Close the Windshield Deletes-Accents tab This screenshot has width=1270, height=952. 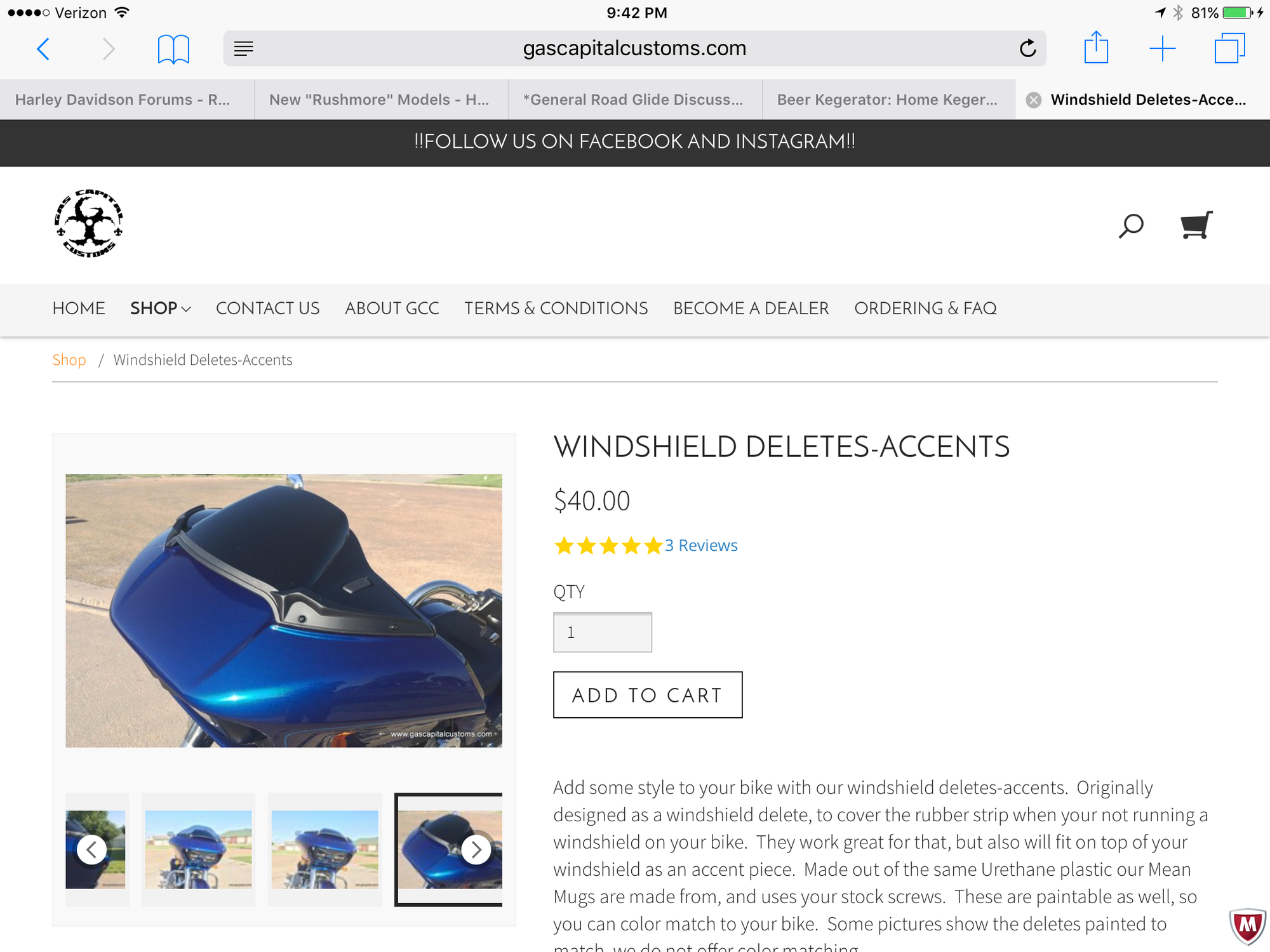pos(1034,100)
